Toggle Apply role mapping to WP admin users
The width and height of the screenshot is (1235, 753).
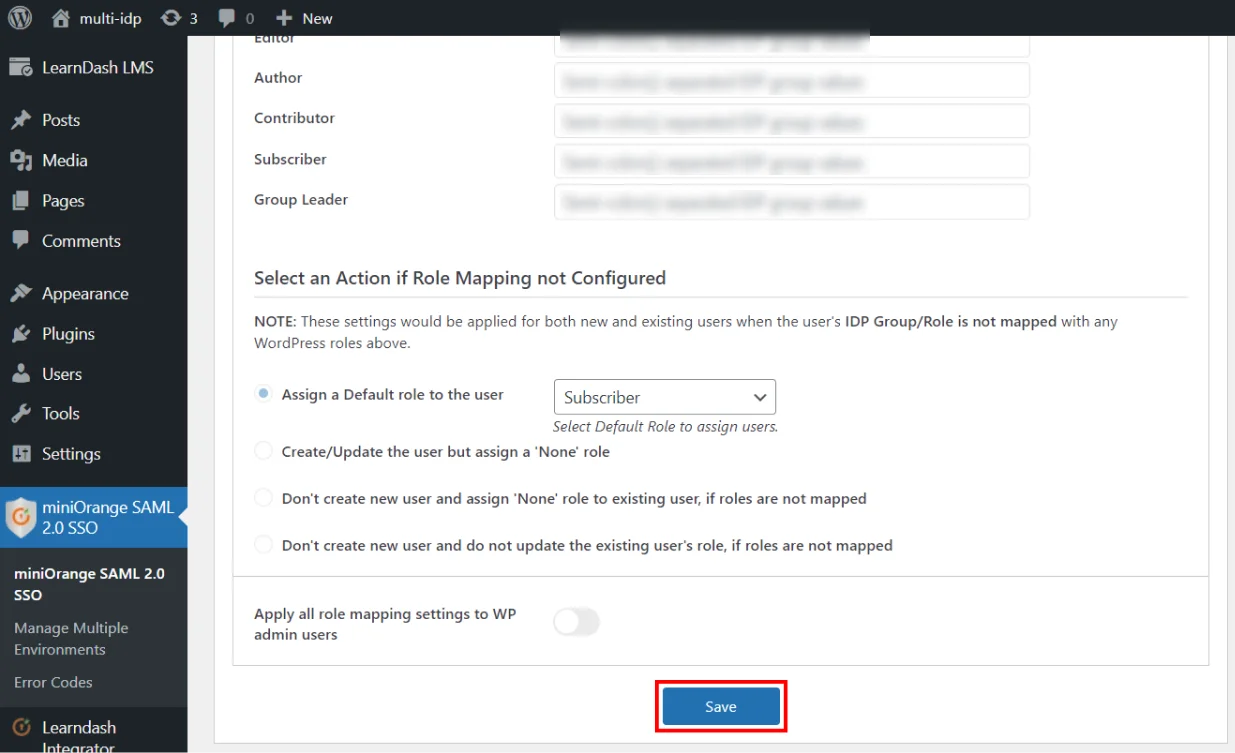(x=577, y=622)
